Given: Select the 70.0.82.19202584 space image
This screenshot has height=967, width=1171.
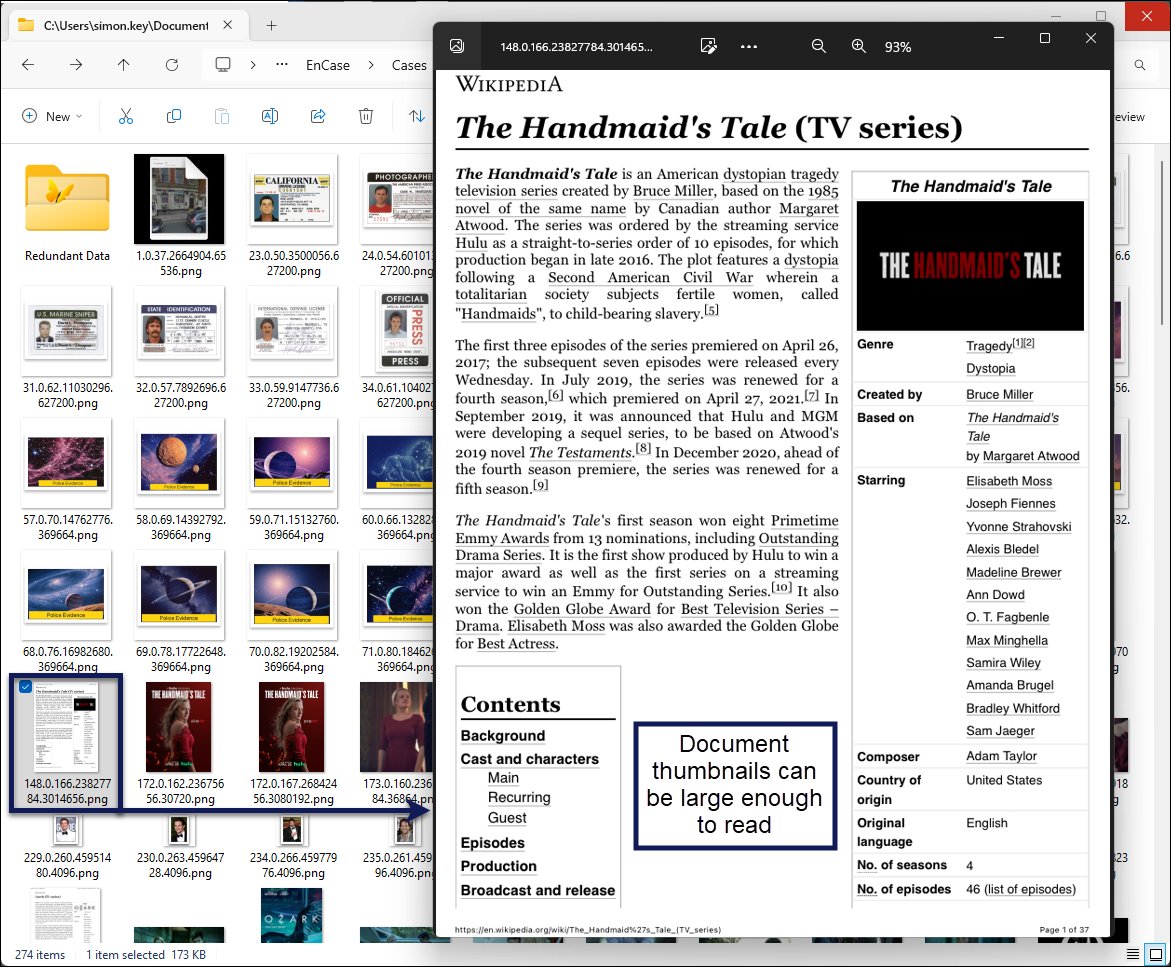Looking at the screenshot, I should coord(292,594).
